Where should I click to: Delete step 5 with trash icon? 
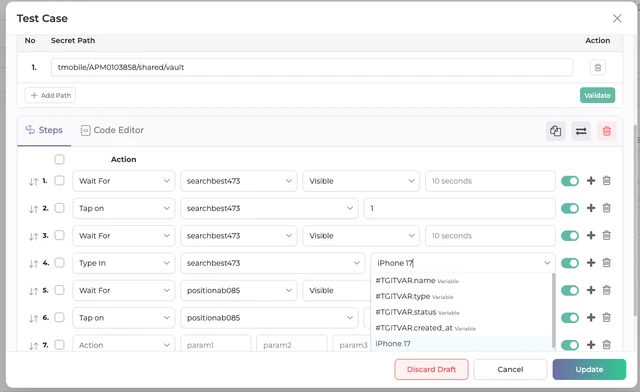607,290
